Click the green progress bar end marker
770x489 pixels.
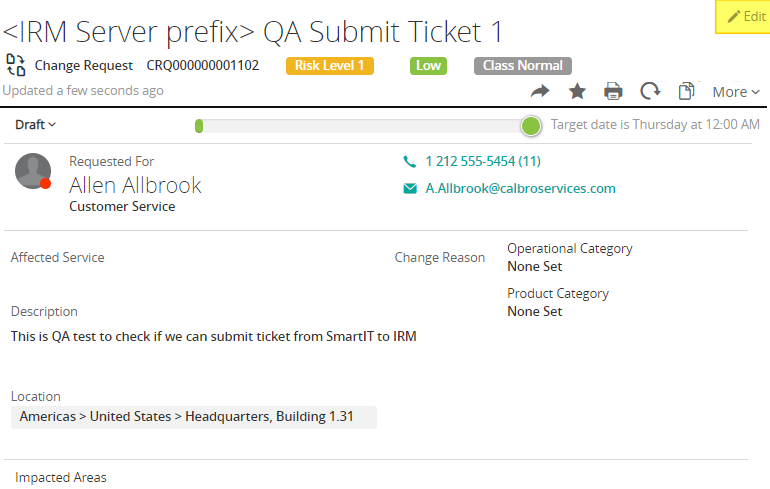point(531,126)
